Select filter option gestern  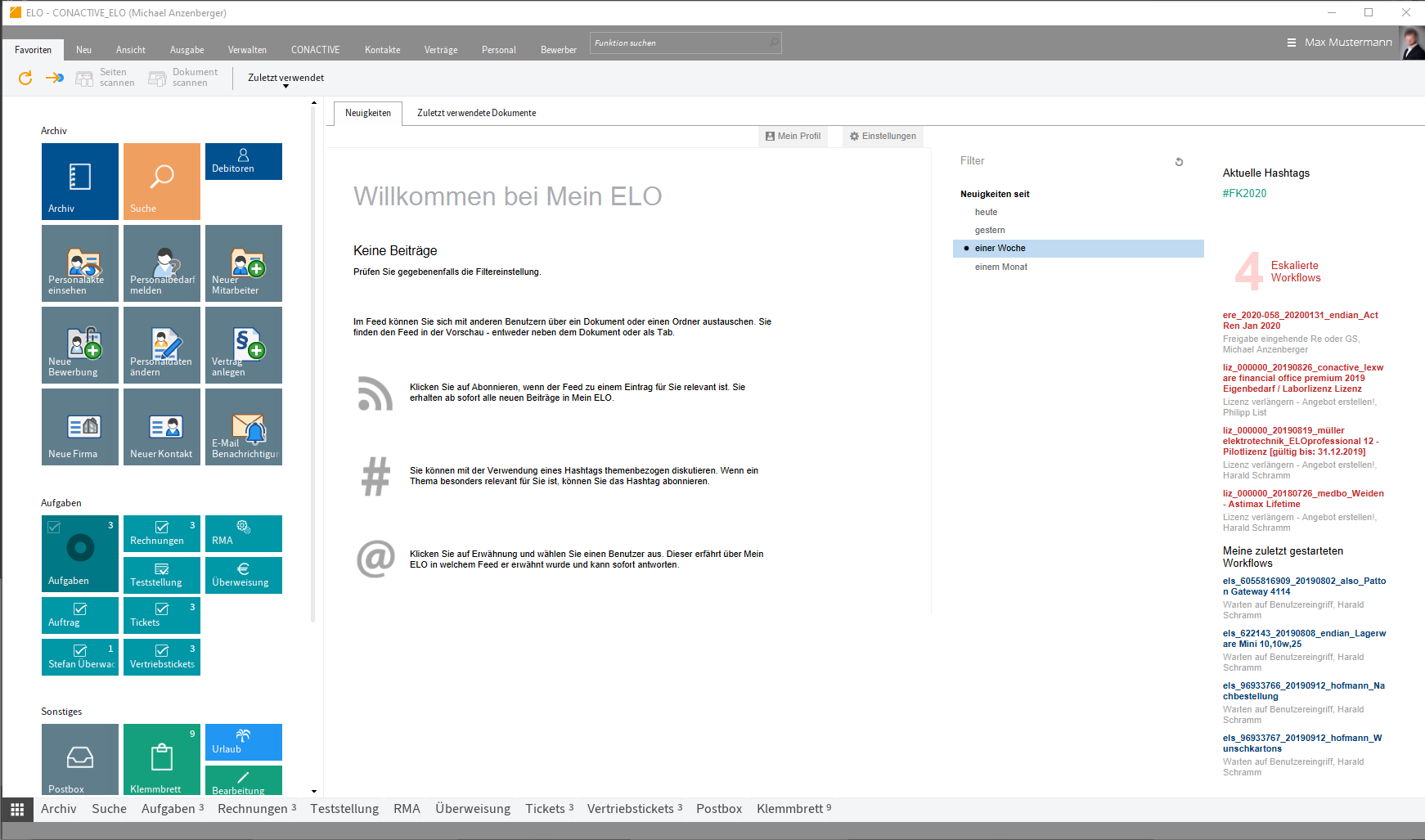[990, 230]
